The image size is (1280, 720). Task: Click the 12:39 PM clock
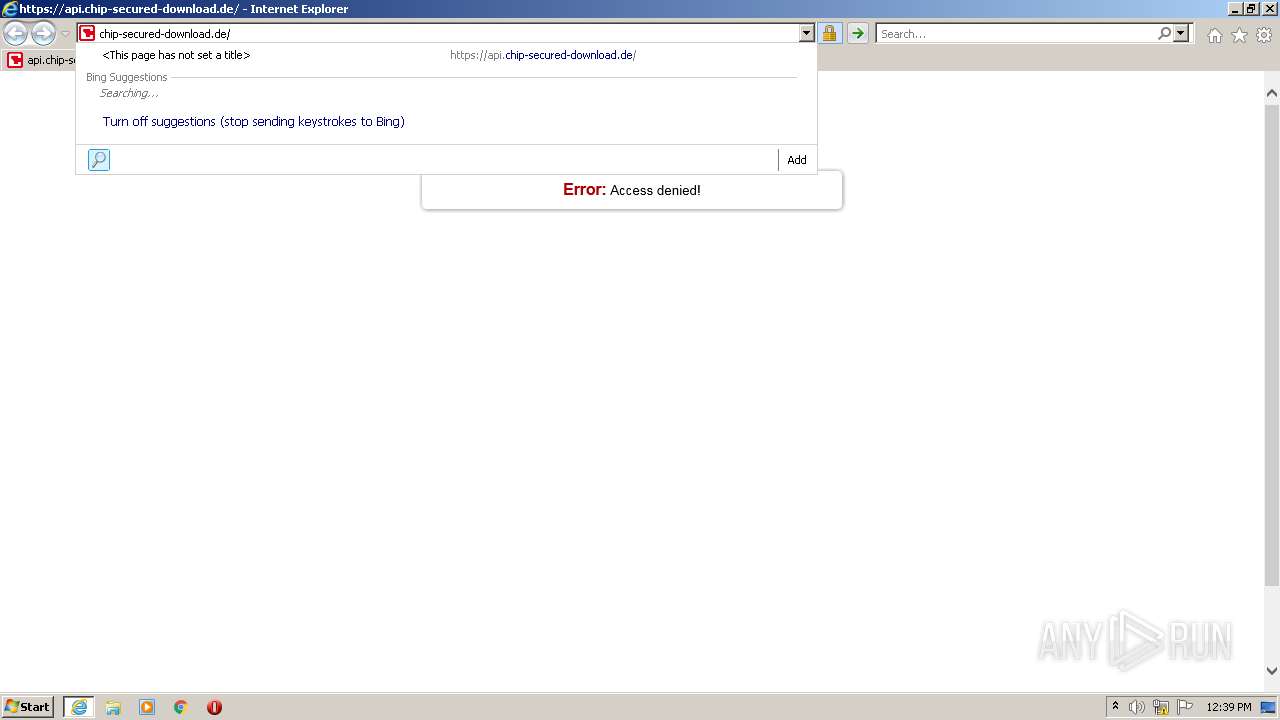click(1229, 707)
